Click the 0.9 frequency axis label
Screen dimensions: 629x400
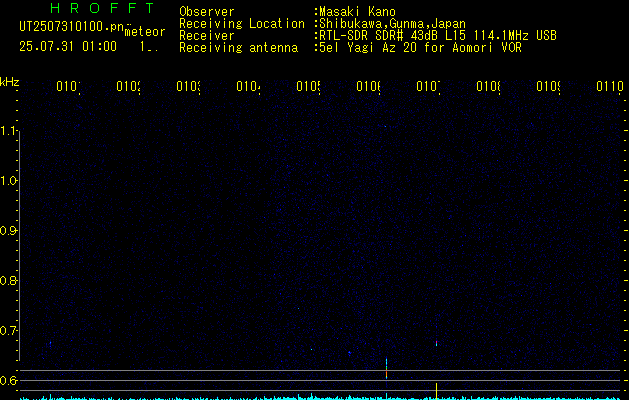coord(9,231)
